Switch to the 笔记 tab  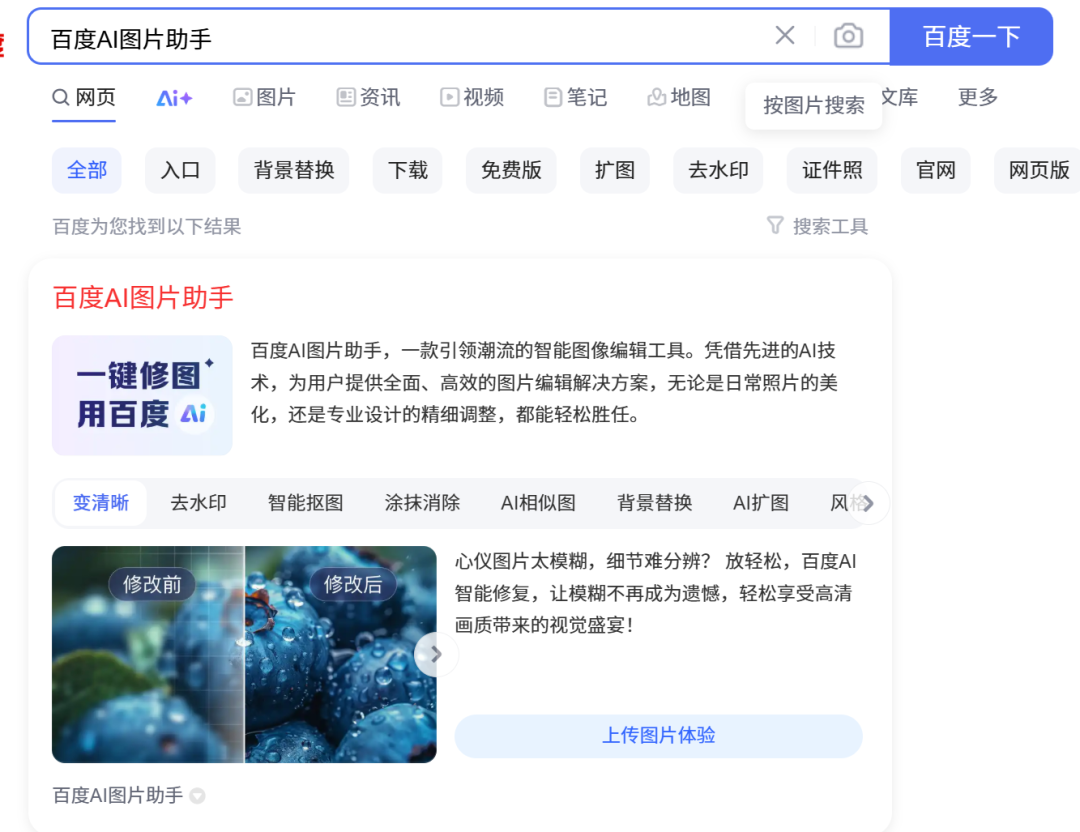click(x=576, y=97)
